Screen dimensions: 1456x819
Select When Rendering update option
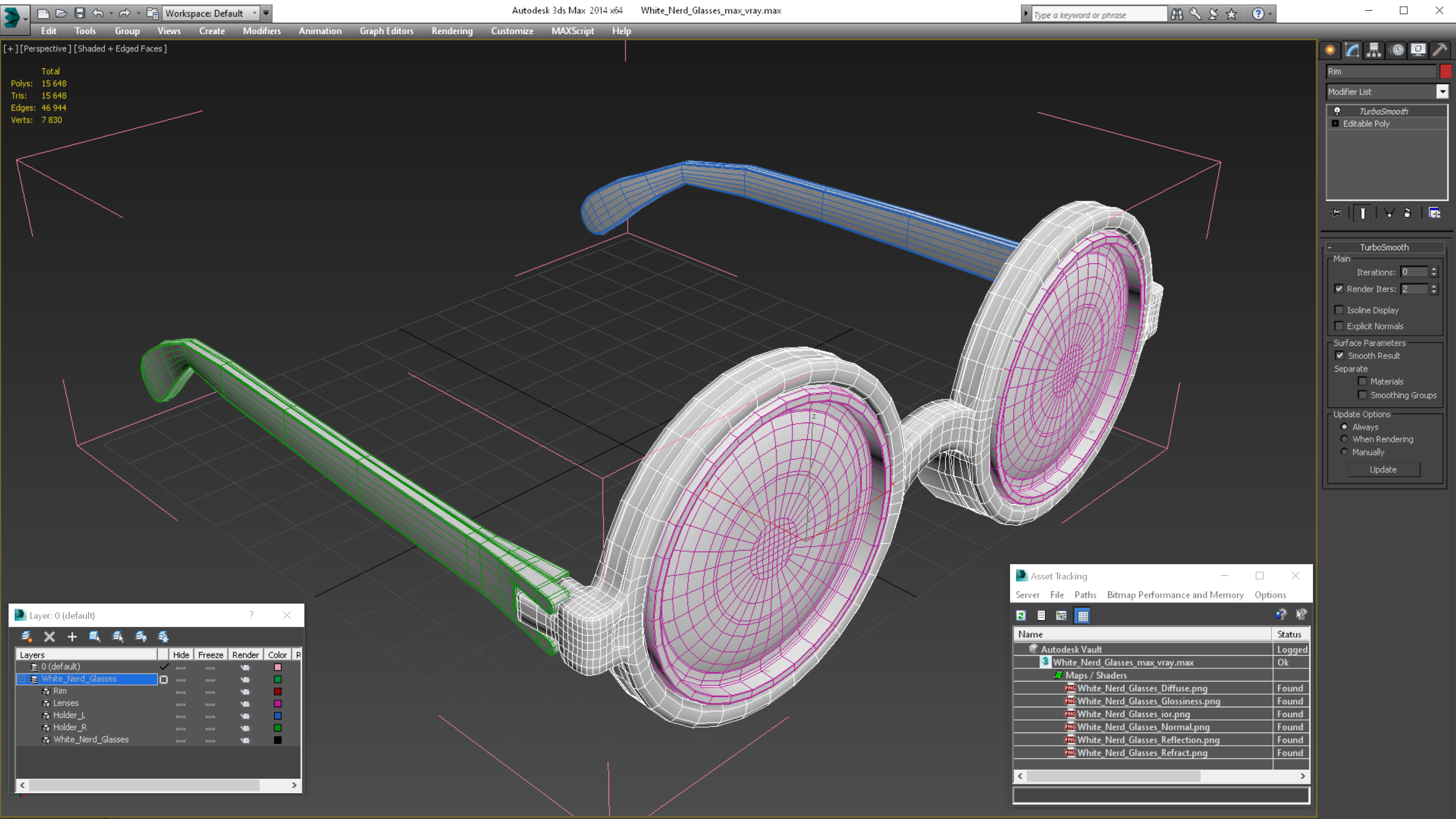tap(1344, 439)
